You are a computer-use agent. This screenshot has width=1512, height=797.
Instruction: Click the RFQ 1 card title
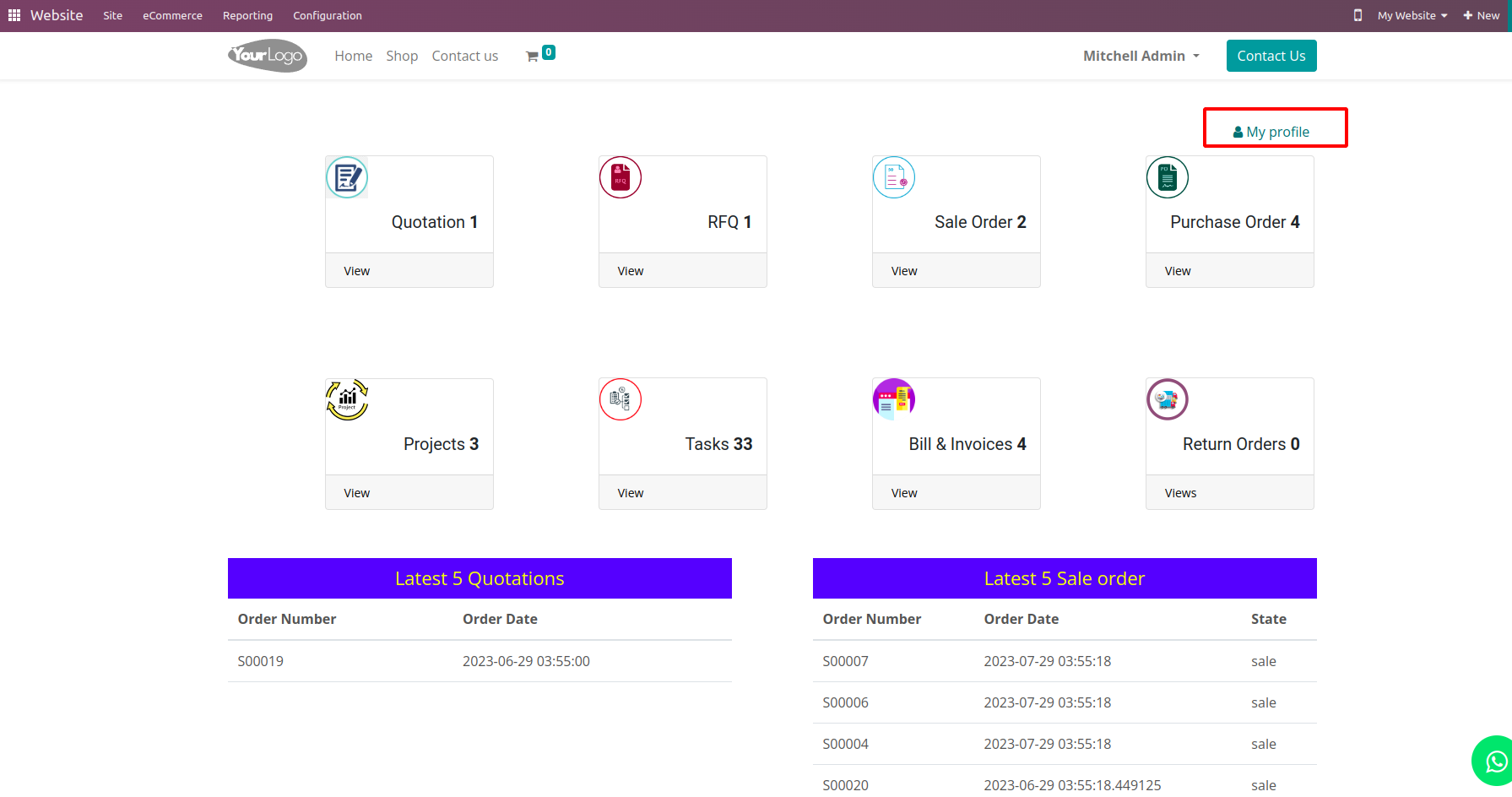729,222
